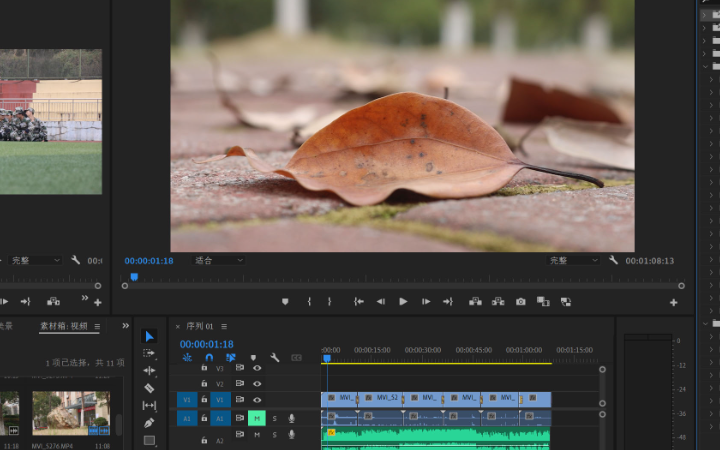Lock track V2
720x450 pixels.
204,383
